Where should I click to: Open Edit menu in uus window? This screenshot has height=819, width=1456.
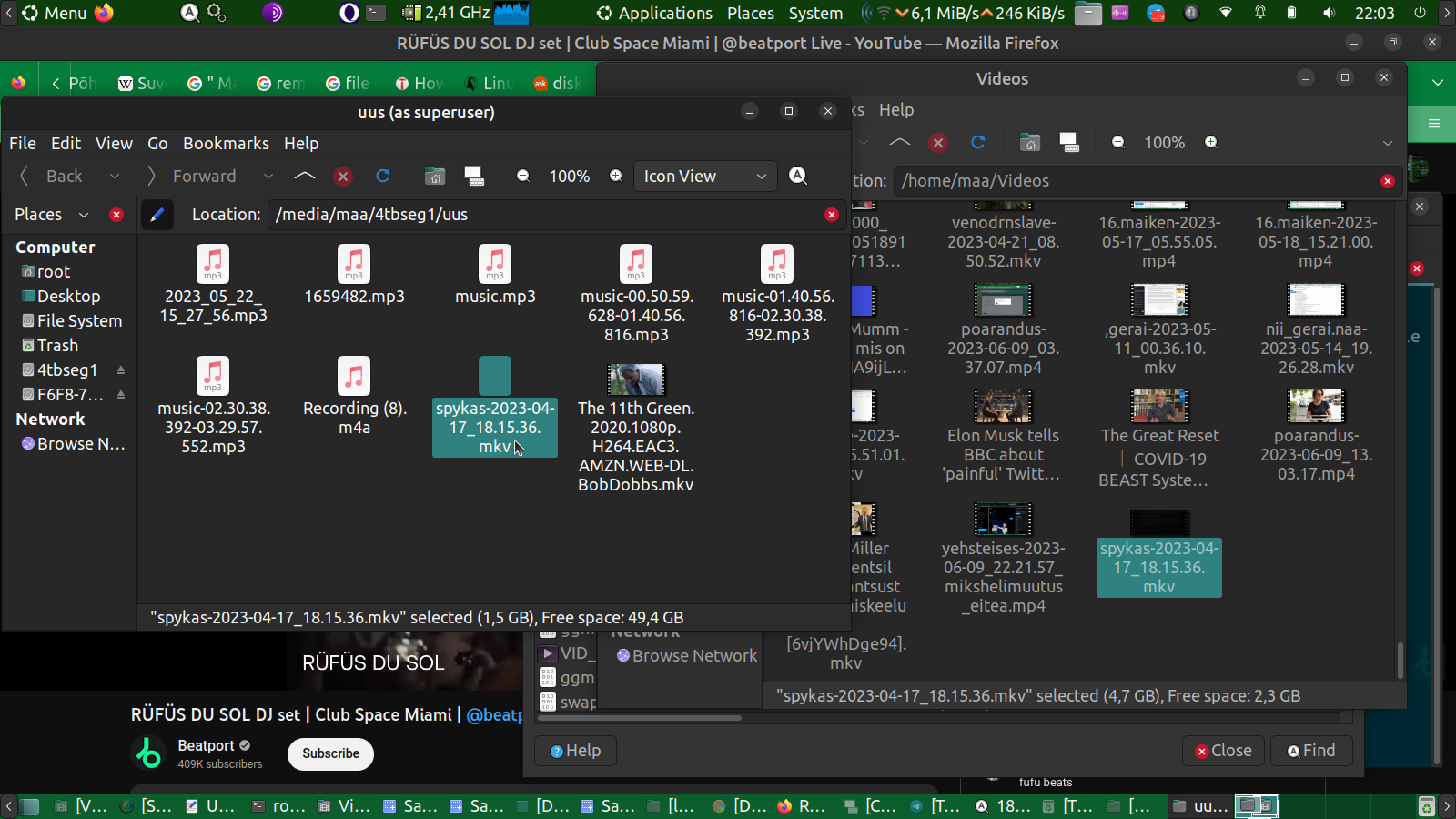coord(66,144)
